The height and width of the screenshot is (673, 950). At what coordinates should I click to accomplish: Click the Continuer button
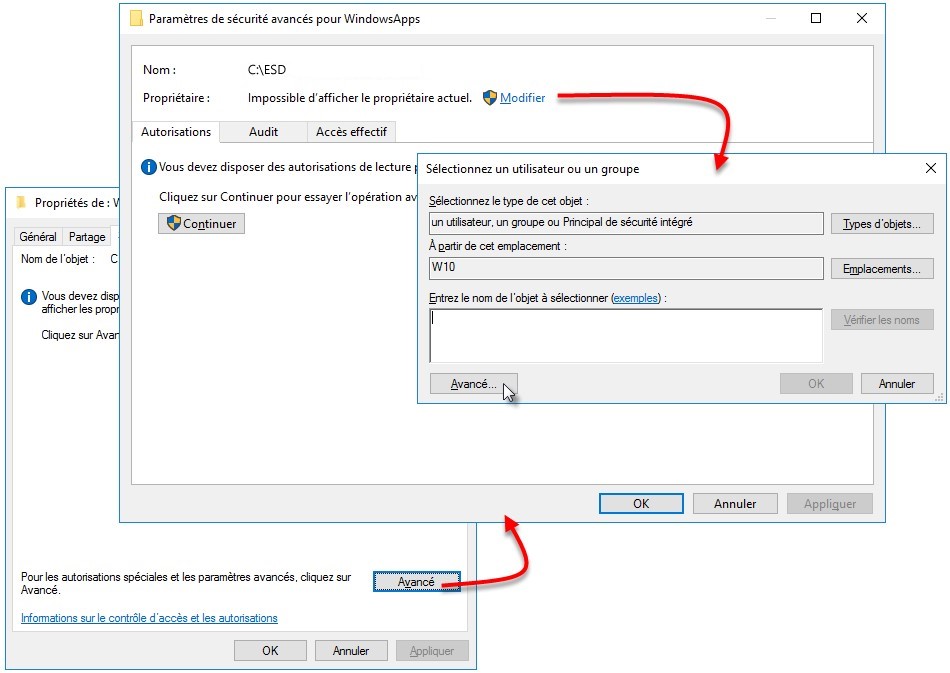201,224
